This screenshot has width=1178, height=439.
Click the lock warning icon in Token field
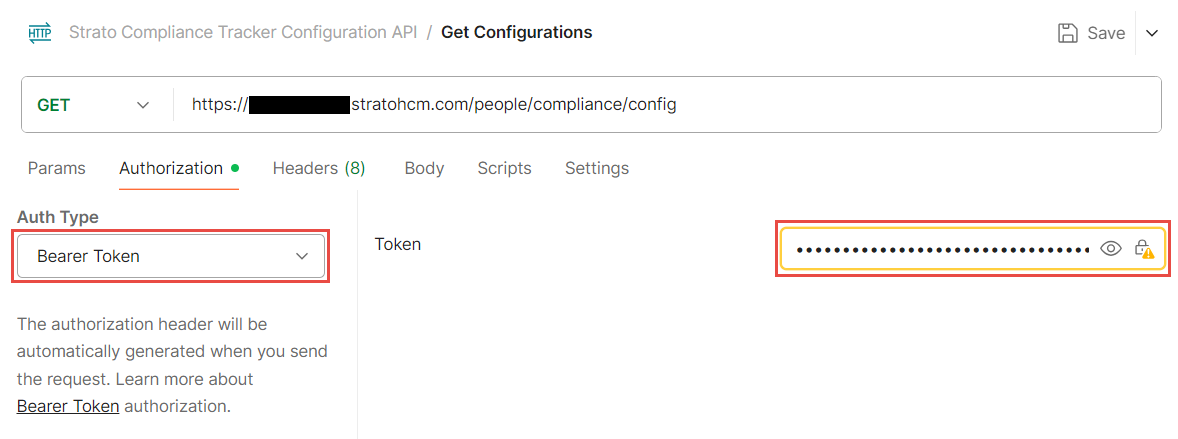1143,249
